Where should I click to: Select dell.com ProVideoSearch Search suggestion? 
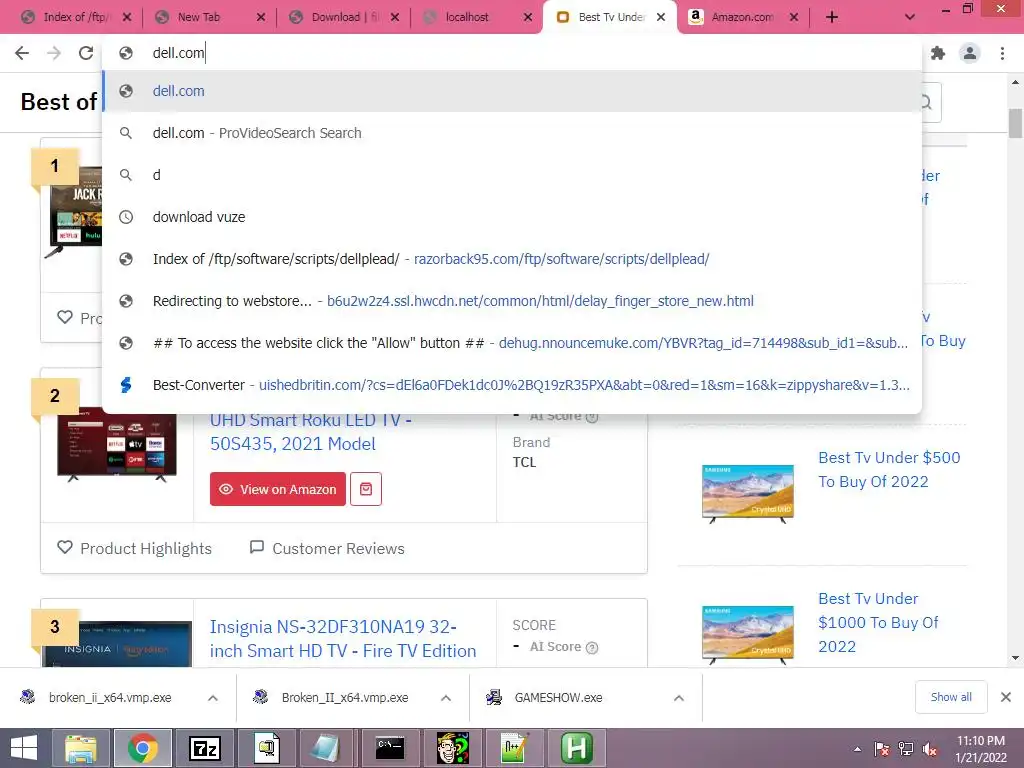tap(513, 133)
